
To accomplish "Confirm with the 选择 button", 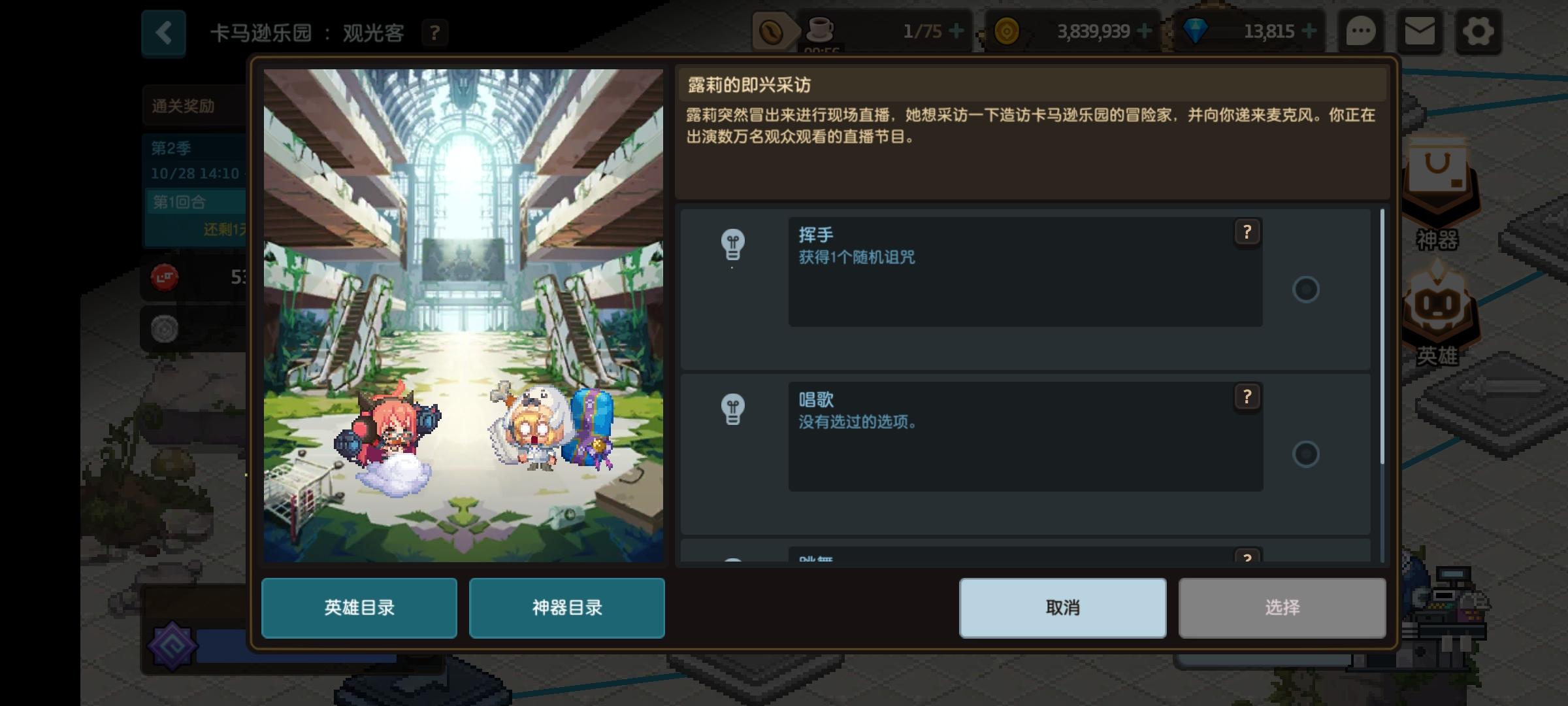I will [x=1282, y=608].
